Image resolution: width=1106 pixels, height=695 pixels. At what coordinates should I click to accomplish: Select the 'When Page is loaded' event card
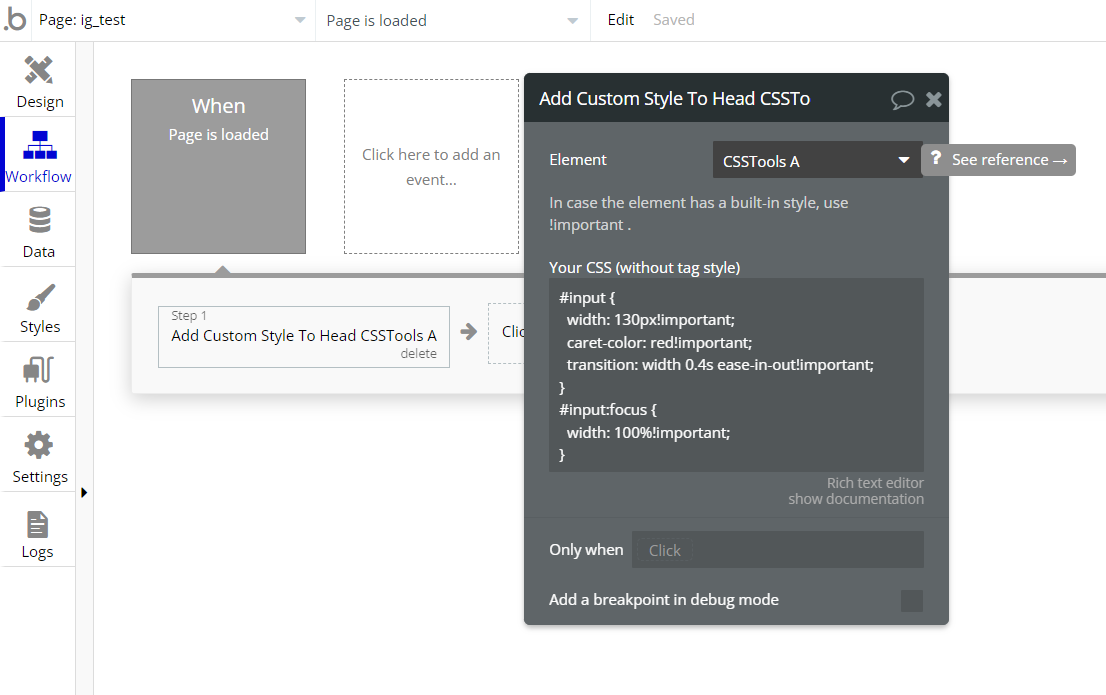(218, 165)
